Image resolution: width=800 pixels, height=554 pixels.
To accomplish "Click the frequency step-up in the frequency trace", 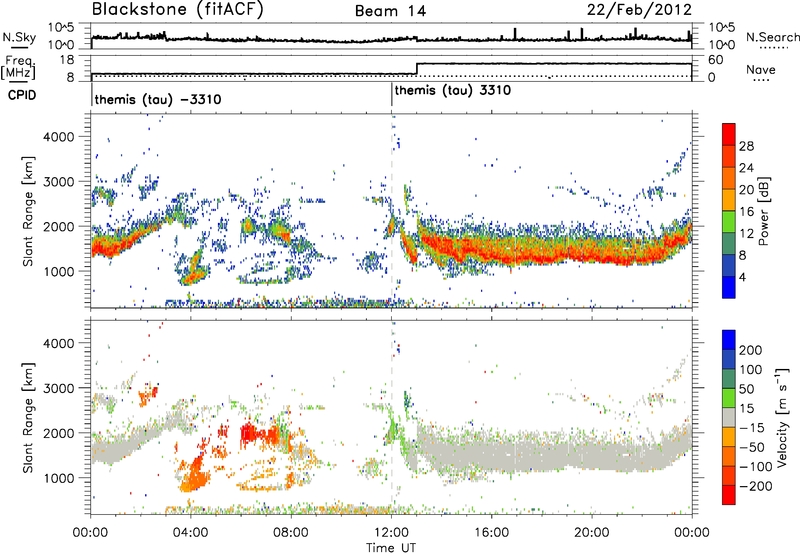I will click(x=417, y=69).
